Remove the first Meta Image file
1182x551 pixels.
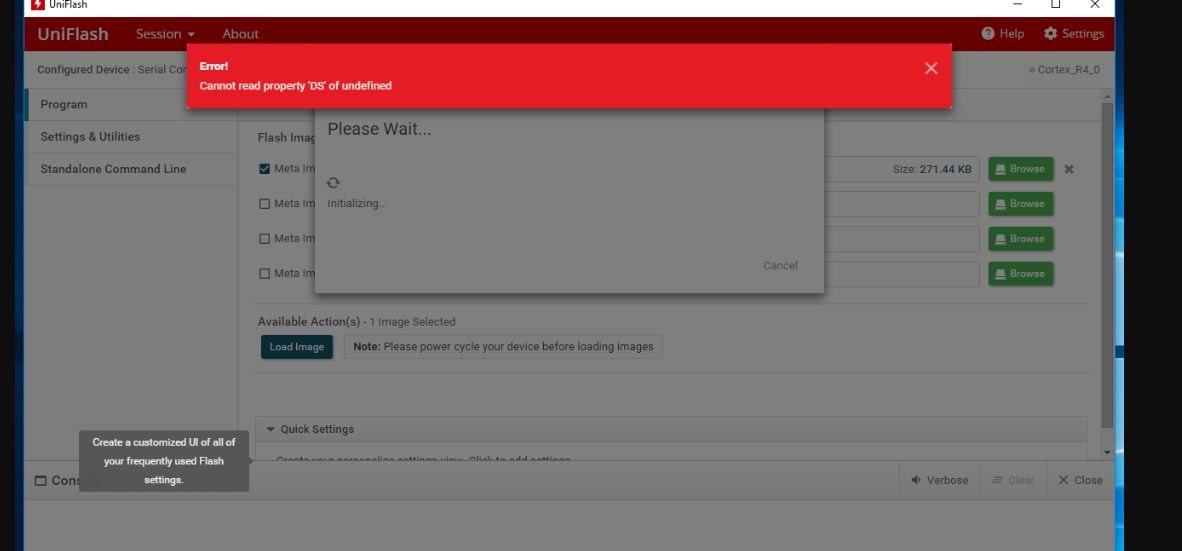(1069, 169)
